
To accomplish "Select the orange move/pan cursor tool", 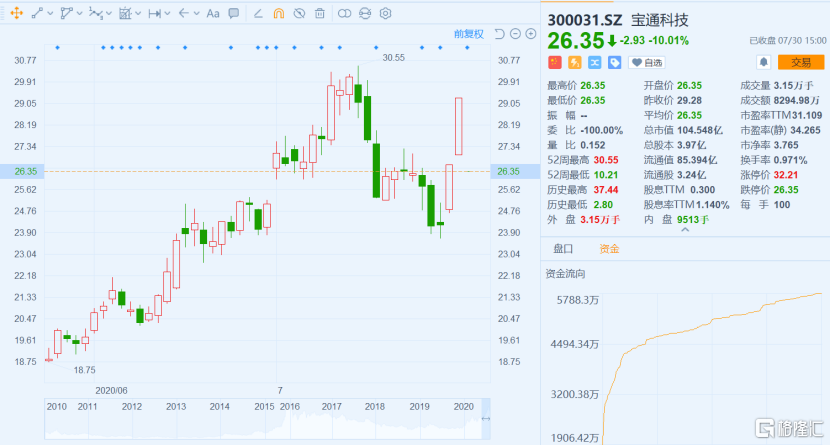I will pyautogui.click(x=16, y=13).
